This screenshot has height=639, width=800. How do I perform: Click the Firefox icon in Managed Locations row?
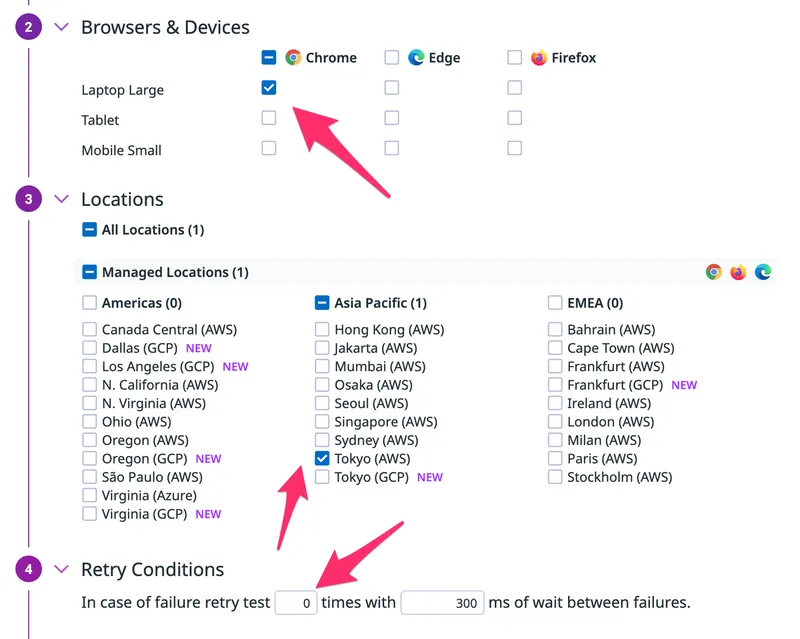pos(738,272)
